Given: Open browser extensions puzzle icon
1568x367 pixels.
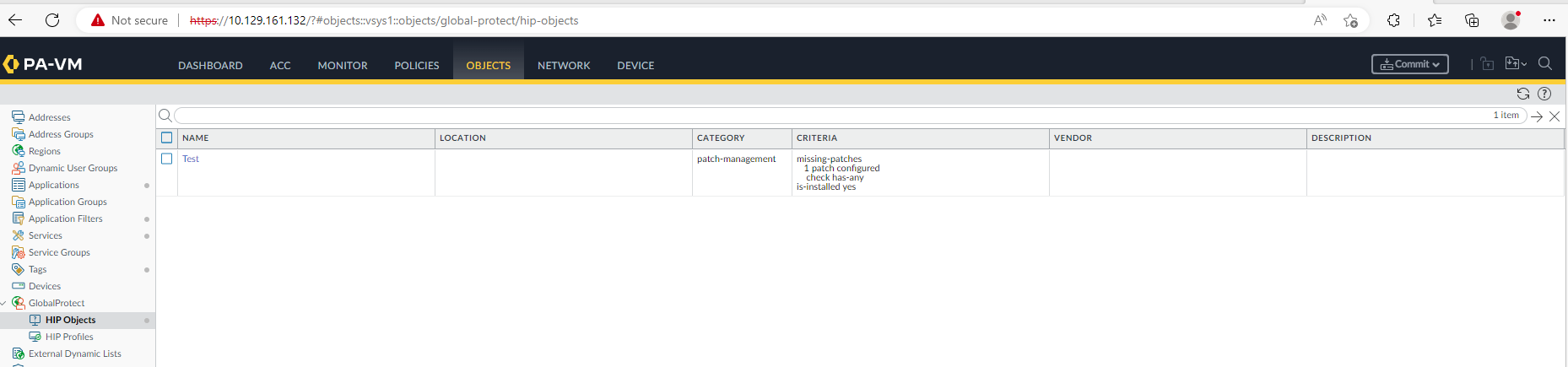Looking at the screenshot, I should click(x=1393, y=20).
